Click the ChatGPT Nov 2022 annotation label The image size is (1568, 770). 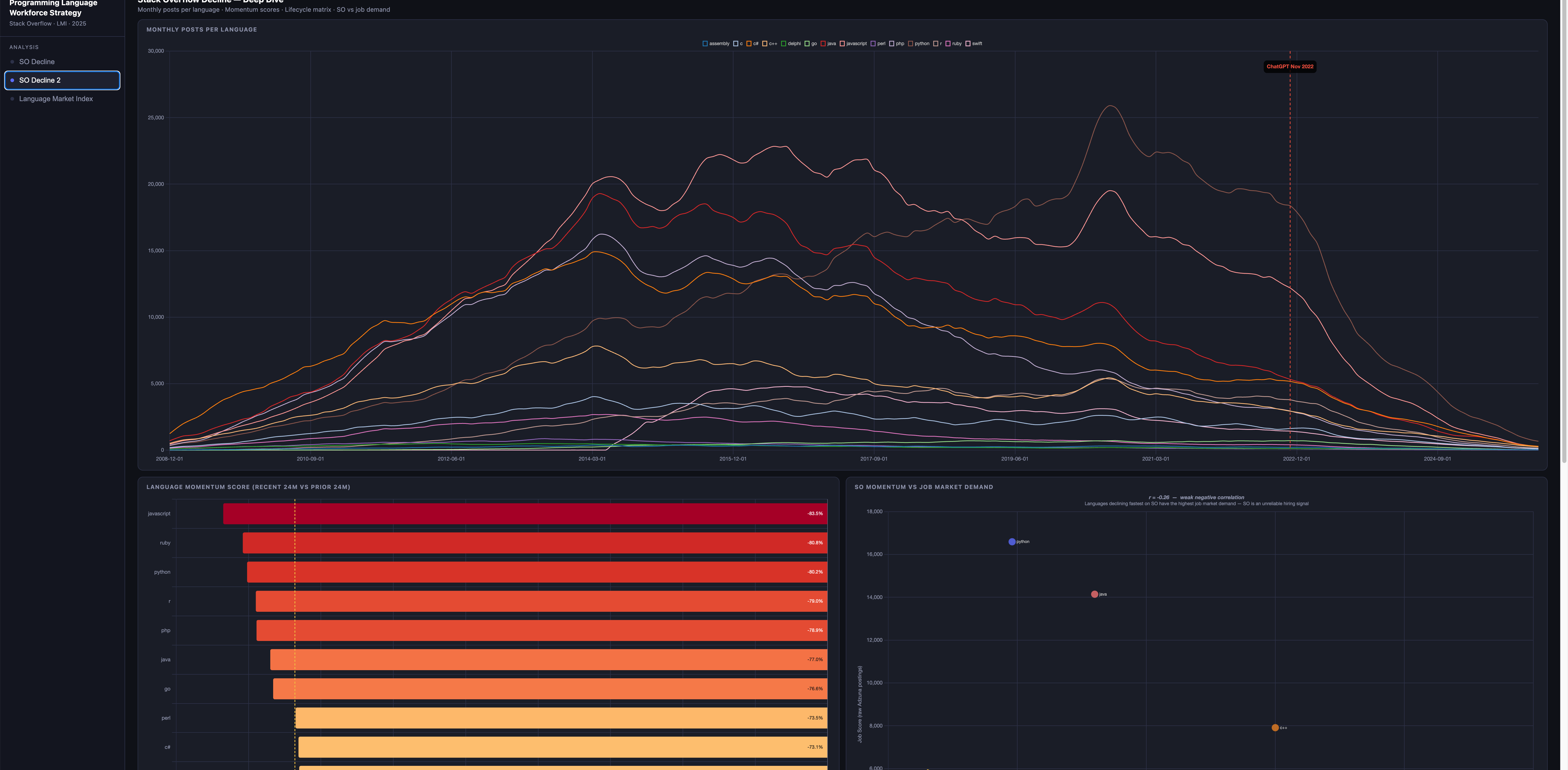pos(1290,66)
